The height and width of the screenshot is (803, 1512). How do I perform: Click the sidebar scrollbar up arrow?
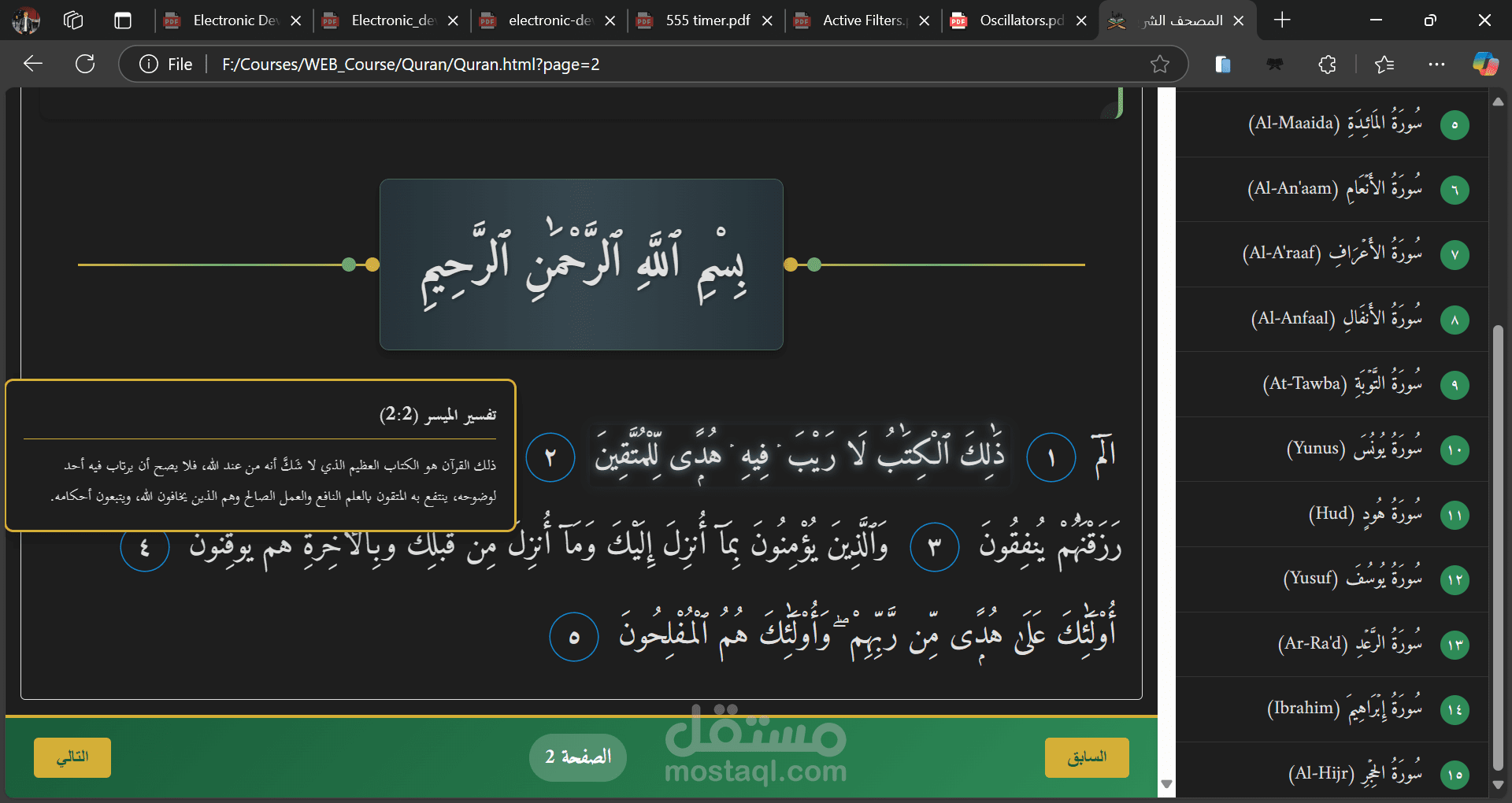[1498, 102]
